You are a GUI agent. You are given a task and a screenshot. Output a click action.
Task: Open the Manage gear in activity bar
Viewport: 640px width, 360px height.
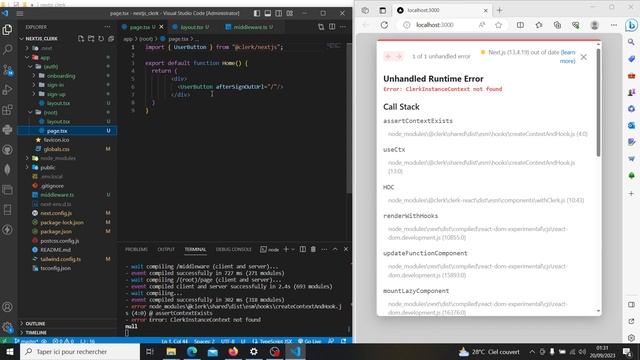pyautogui.click(x=7, y=327)
